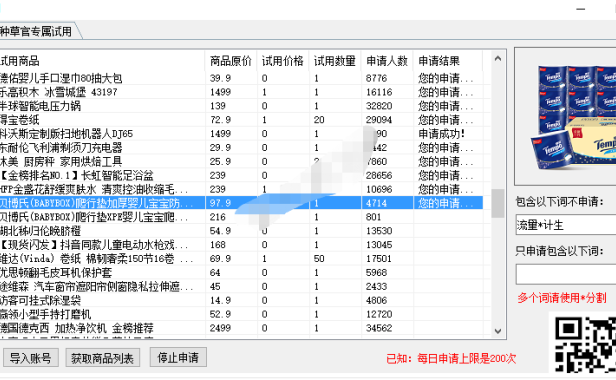The height and width of the screenshot is (380, 616).
Task: Click trial quantity cell 50
Action: click(319, 259)
